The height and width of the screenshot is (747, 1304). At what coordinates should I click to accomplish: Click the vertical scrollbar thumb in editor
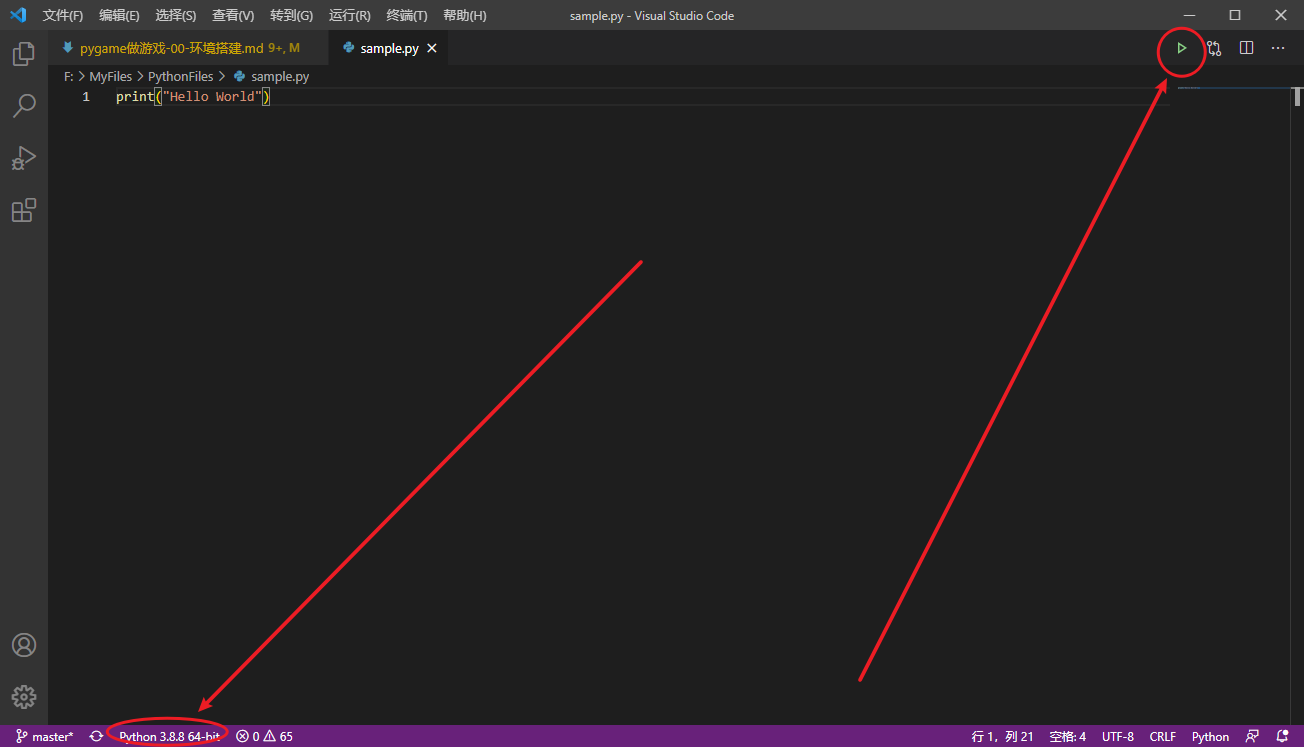coord(1297,97)
